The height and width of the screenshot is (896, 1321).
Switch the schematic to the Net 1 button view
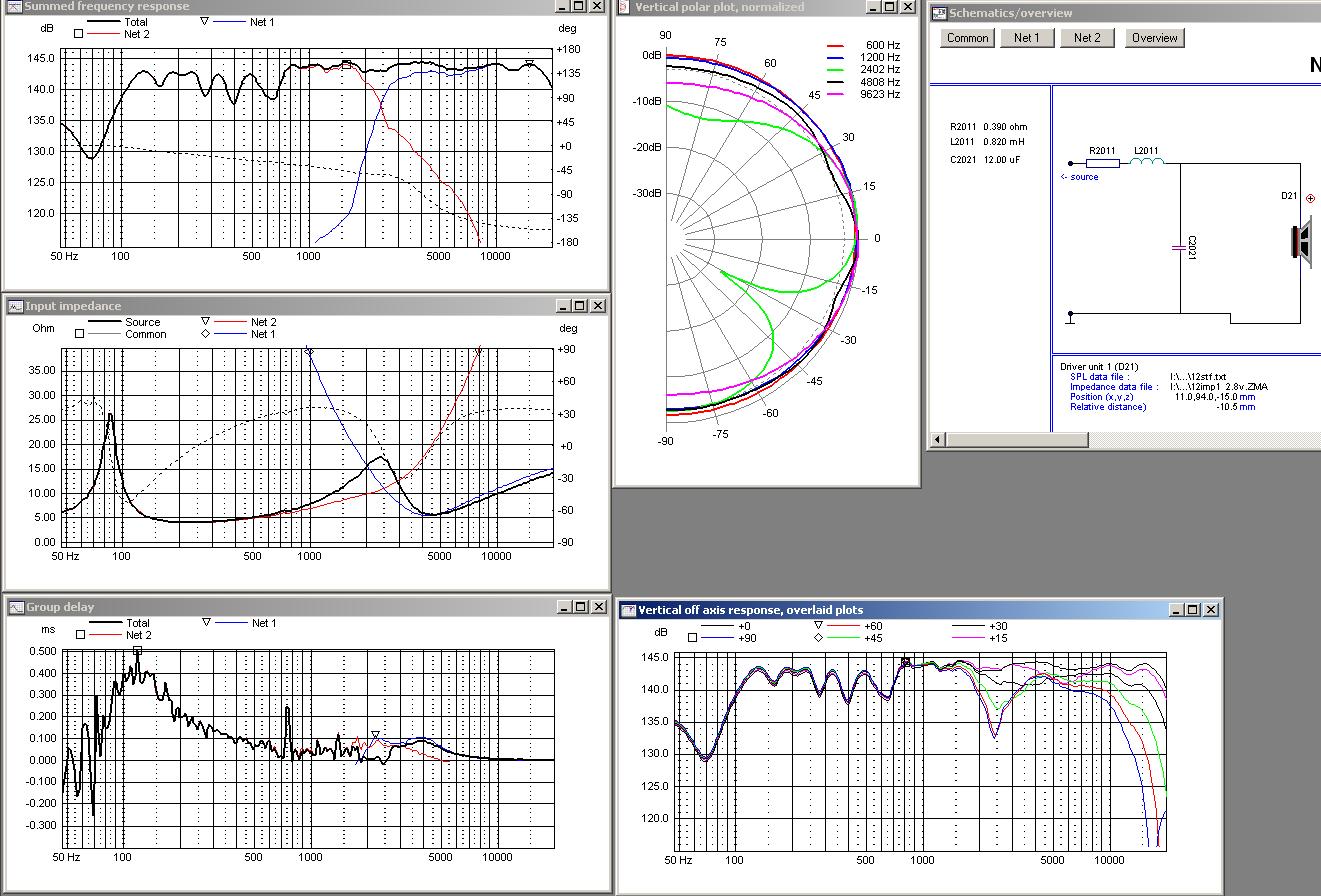pyautogui.click(x=1027, y=38)
